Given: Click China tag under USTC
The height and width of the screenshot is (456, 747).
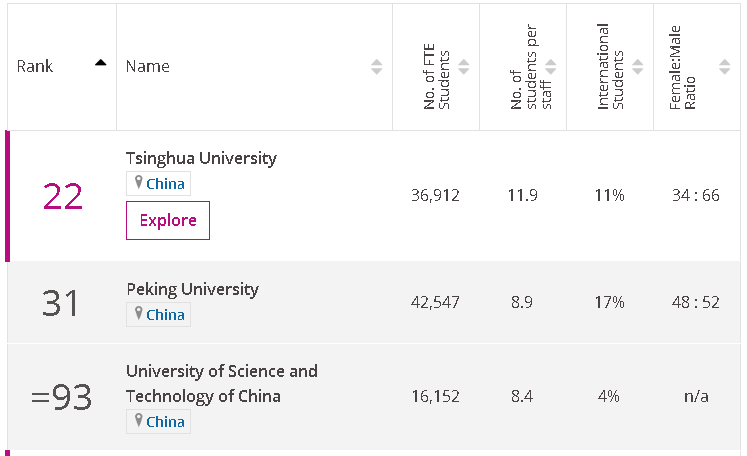Looking at the screenshot, I should pyautogui.click(x=165, y=422).
